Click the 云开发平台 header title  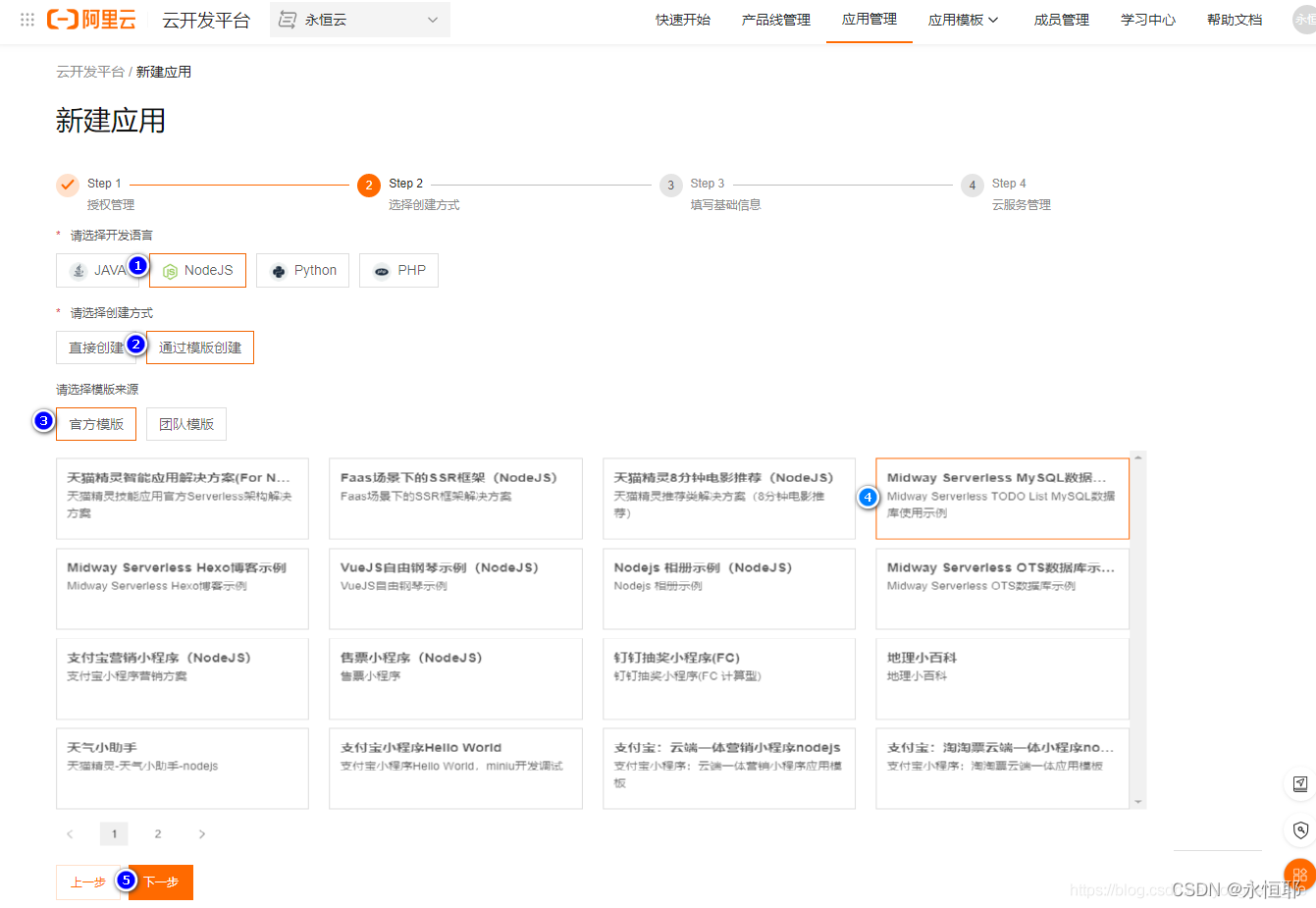(x=206, y=20)
